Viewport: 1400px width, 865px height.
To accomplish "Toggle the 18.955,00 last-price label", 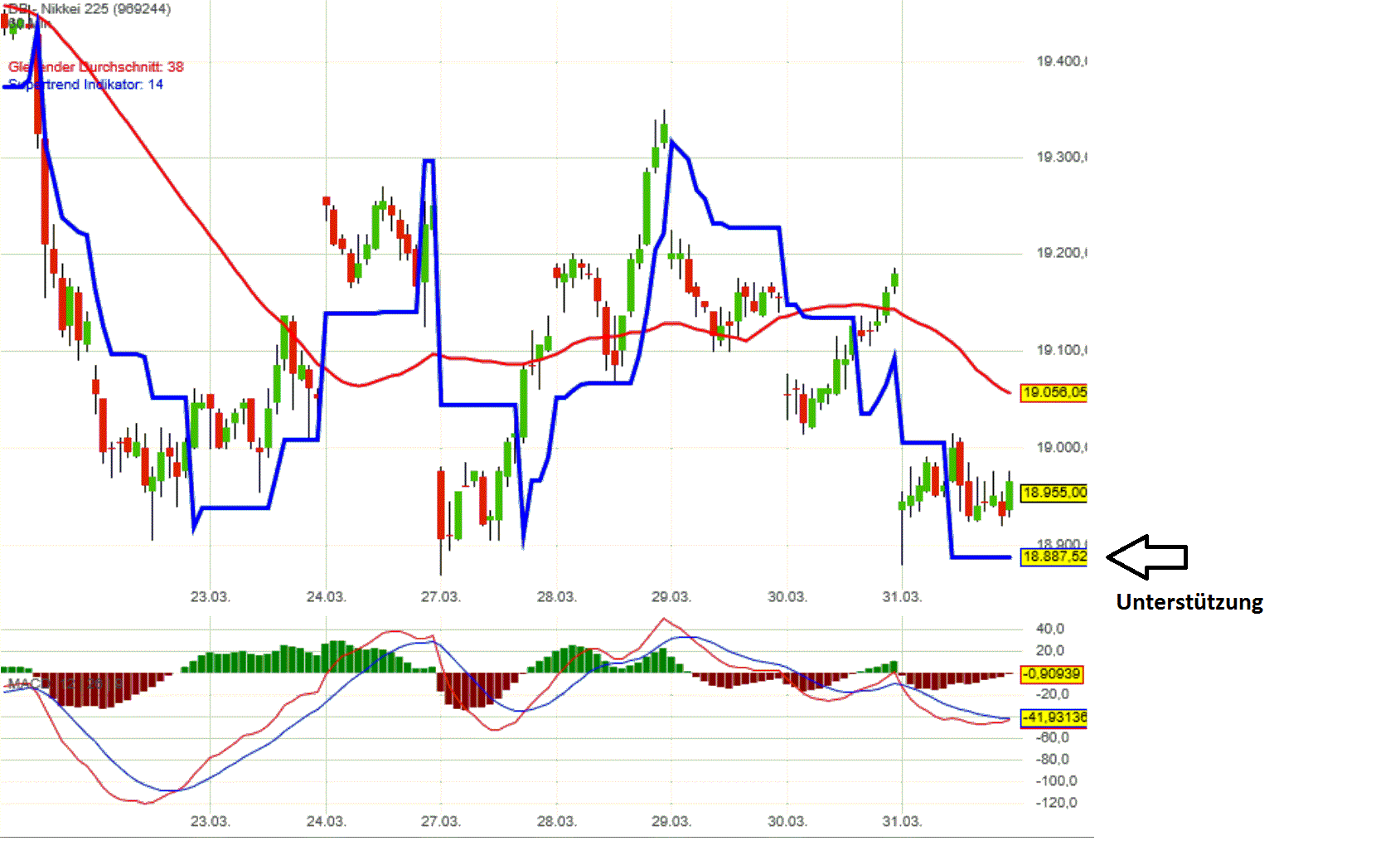I will (x=1054, y=493).
